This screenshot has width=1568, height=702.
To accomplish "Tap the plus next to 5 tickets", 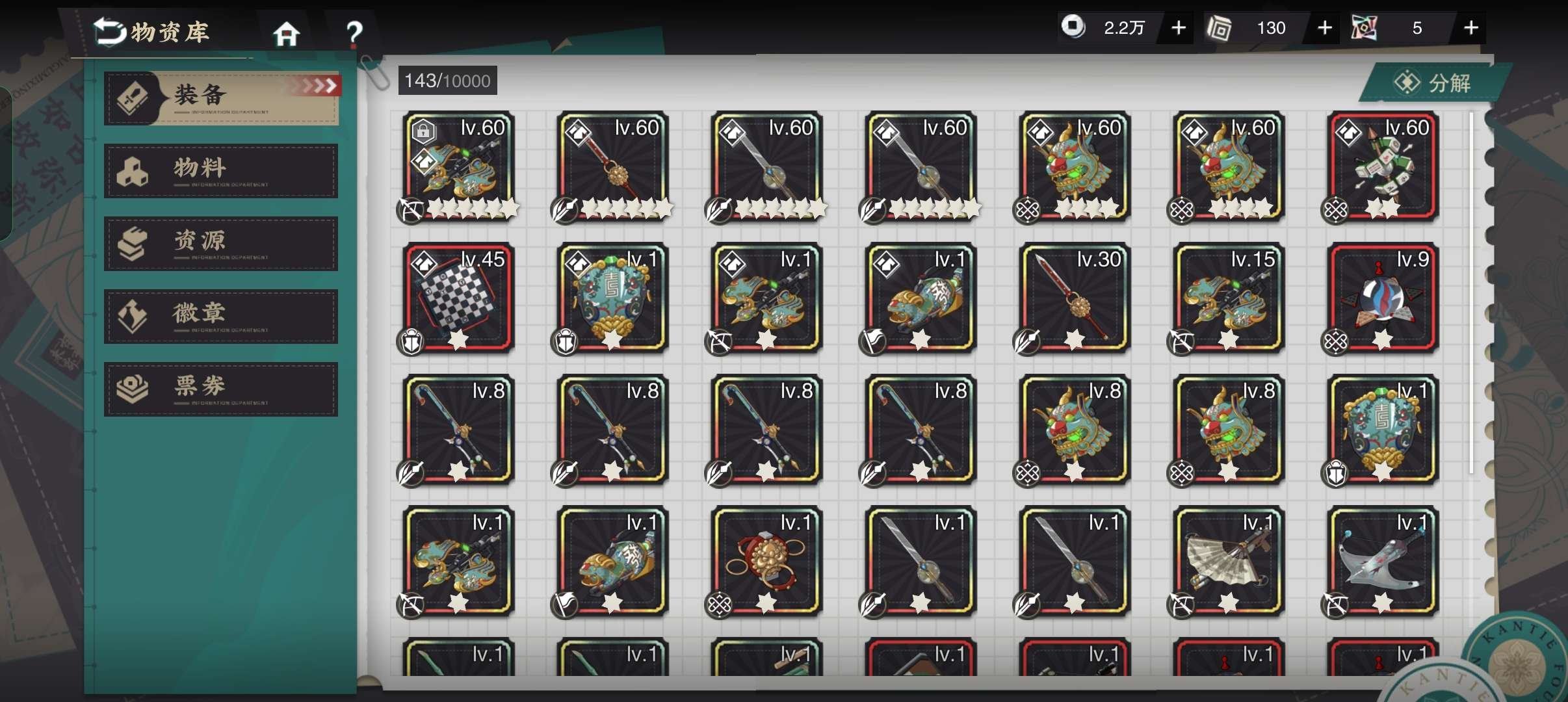I will tap(1470, 28).
